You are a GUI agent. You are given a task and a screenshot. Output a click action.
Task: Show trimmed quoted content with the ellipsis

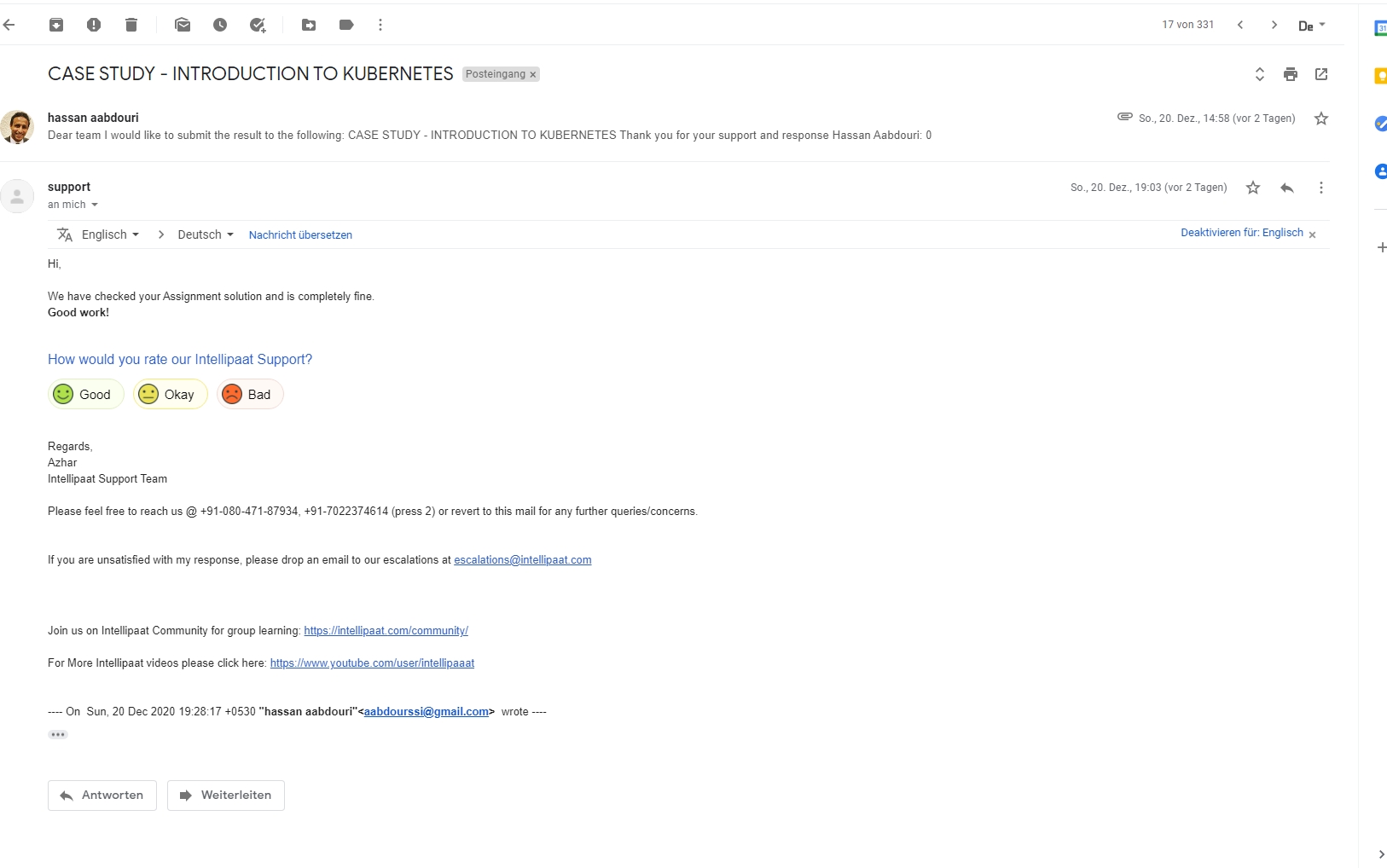pyautogui.click(x=58, y=734)
